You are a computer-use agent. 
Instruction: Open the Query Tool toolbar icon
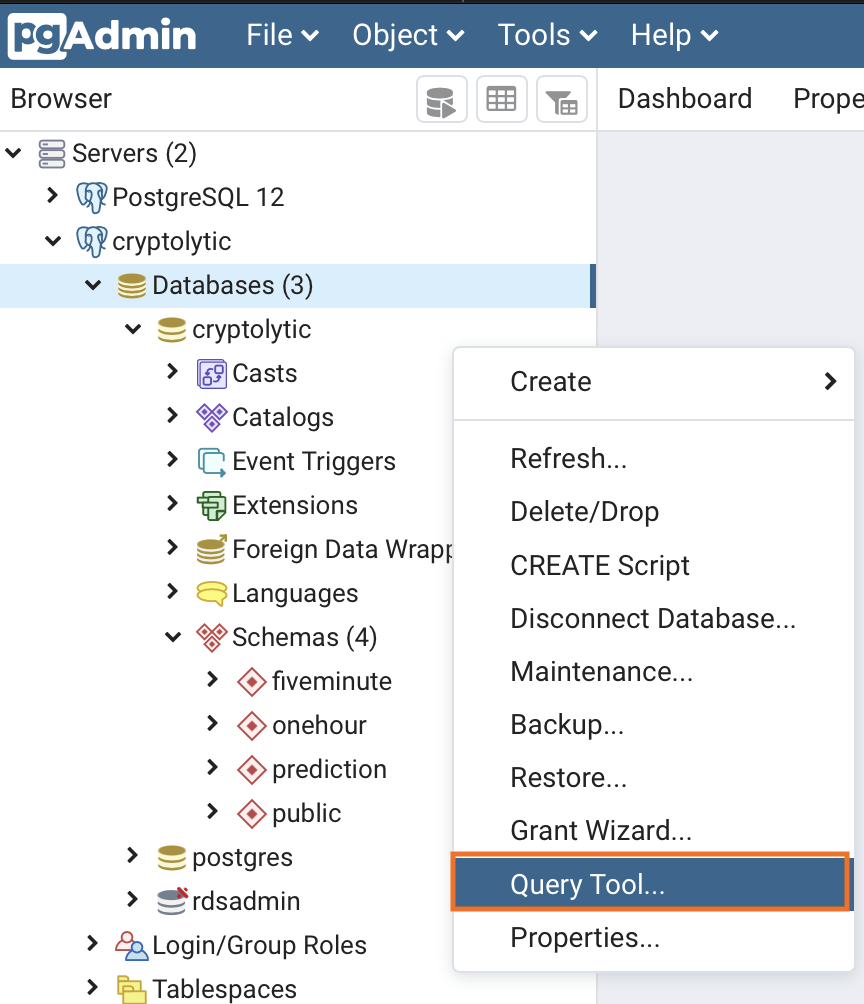441,99
